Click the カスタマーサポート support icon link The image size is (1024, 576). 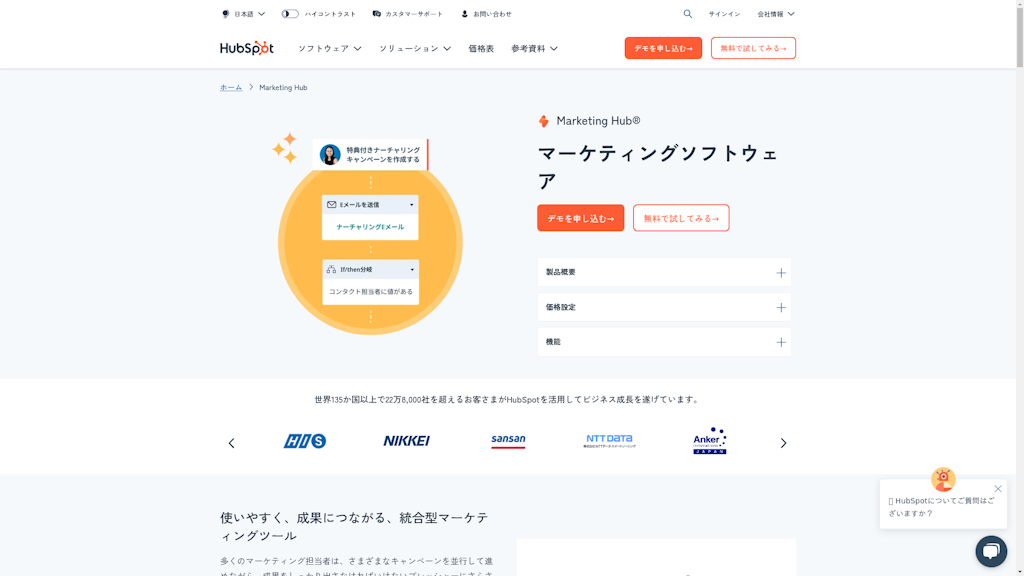coord(407,14)
